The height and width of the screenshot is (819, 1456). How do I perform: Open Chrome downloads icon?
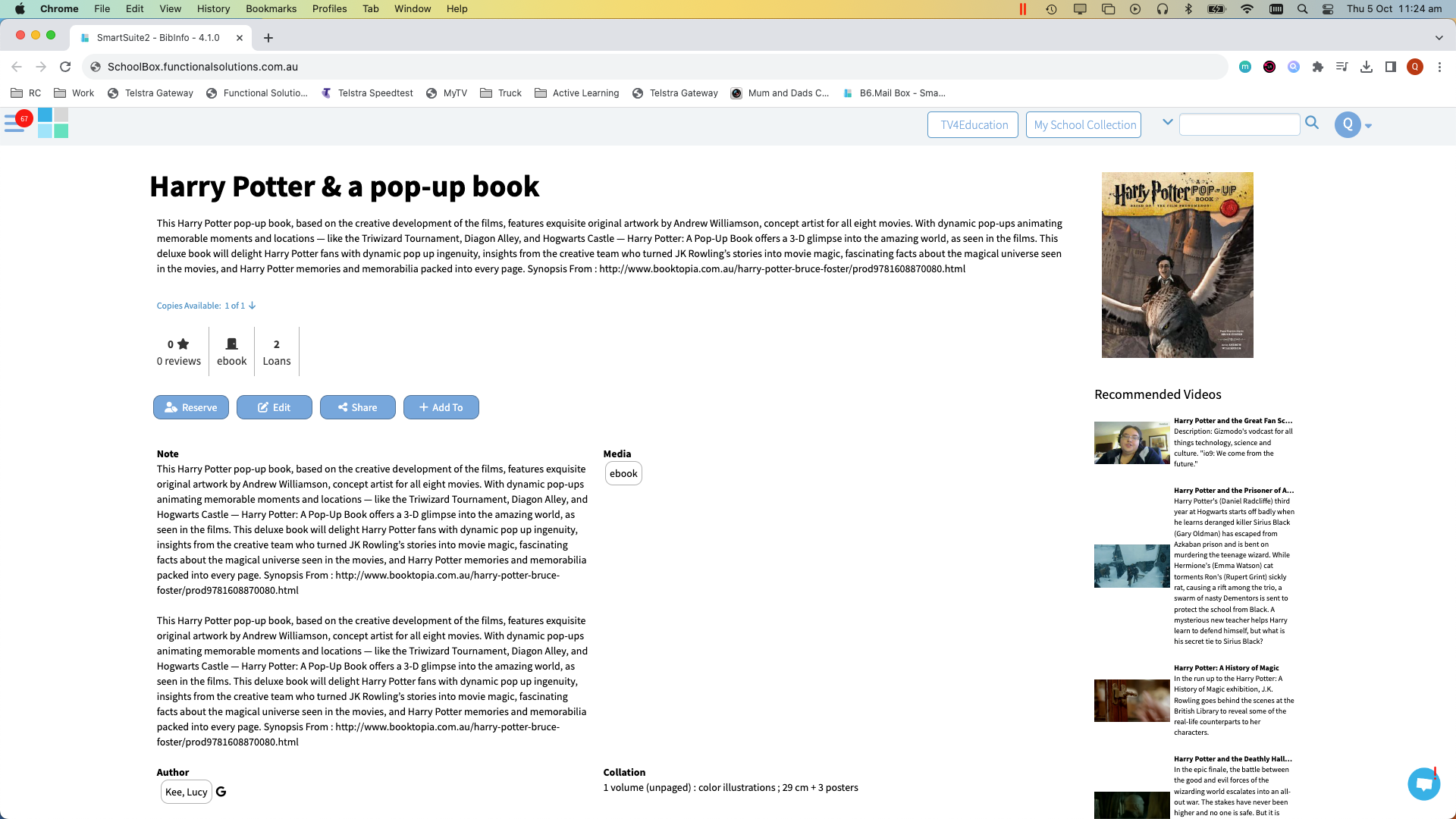tap(1367, 67)
